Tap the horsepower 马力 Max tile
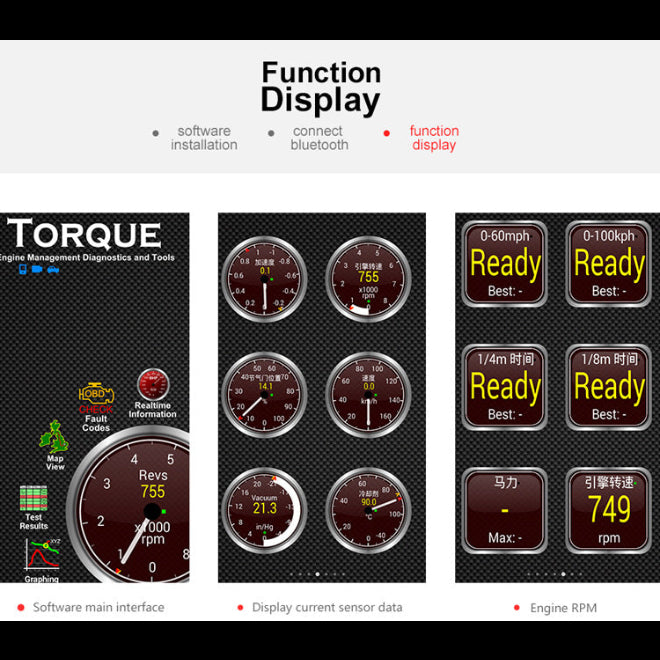This screenshot has height=660, width=660. pos(505,511)
